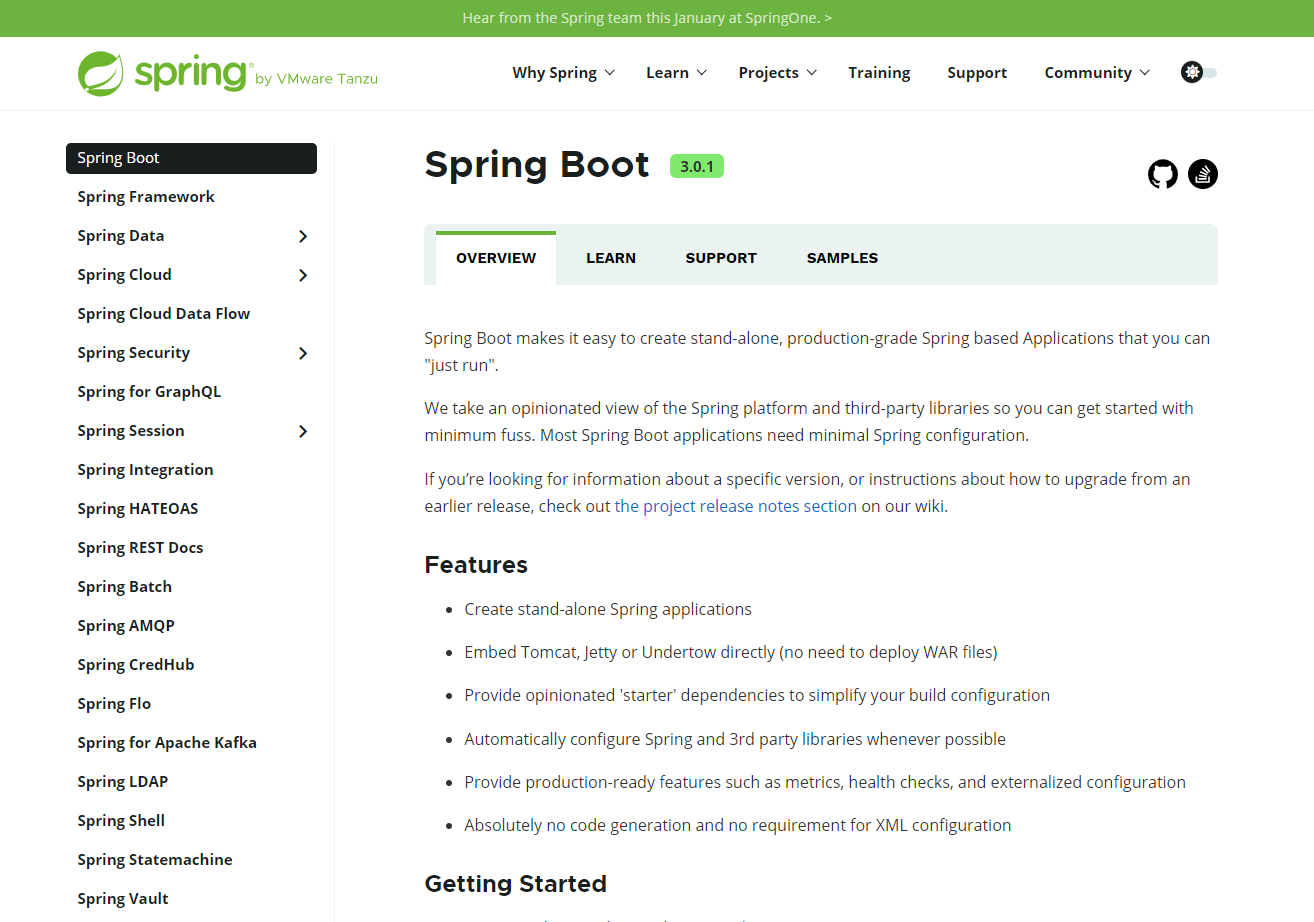Open the Stack Overflow icon
The width and height of the screenshot is (1314, 922).
[x=1203, y=174]
